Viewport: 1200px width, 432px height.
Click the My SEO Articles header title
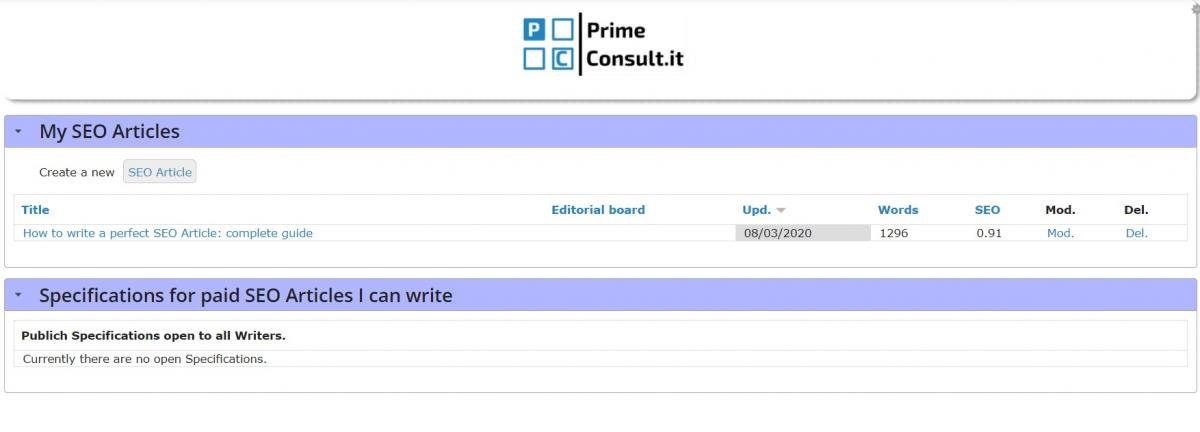click(109, 131)
